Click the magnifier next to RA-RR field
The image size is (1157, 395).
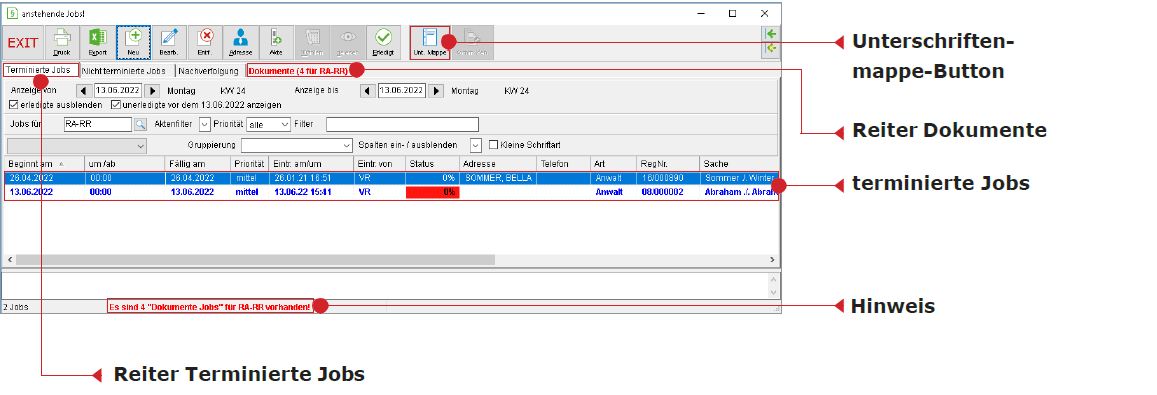point(140,124)
